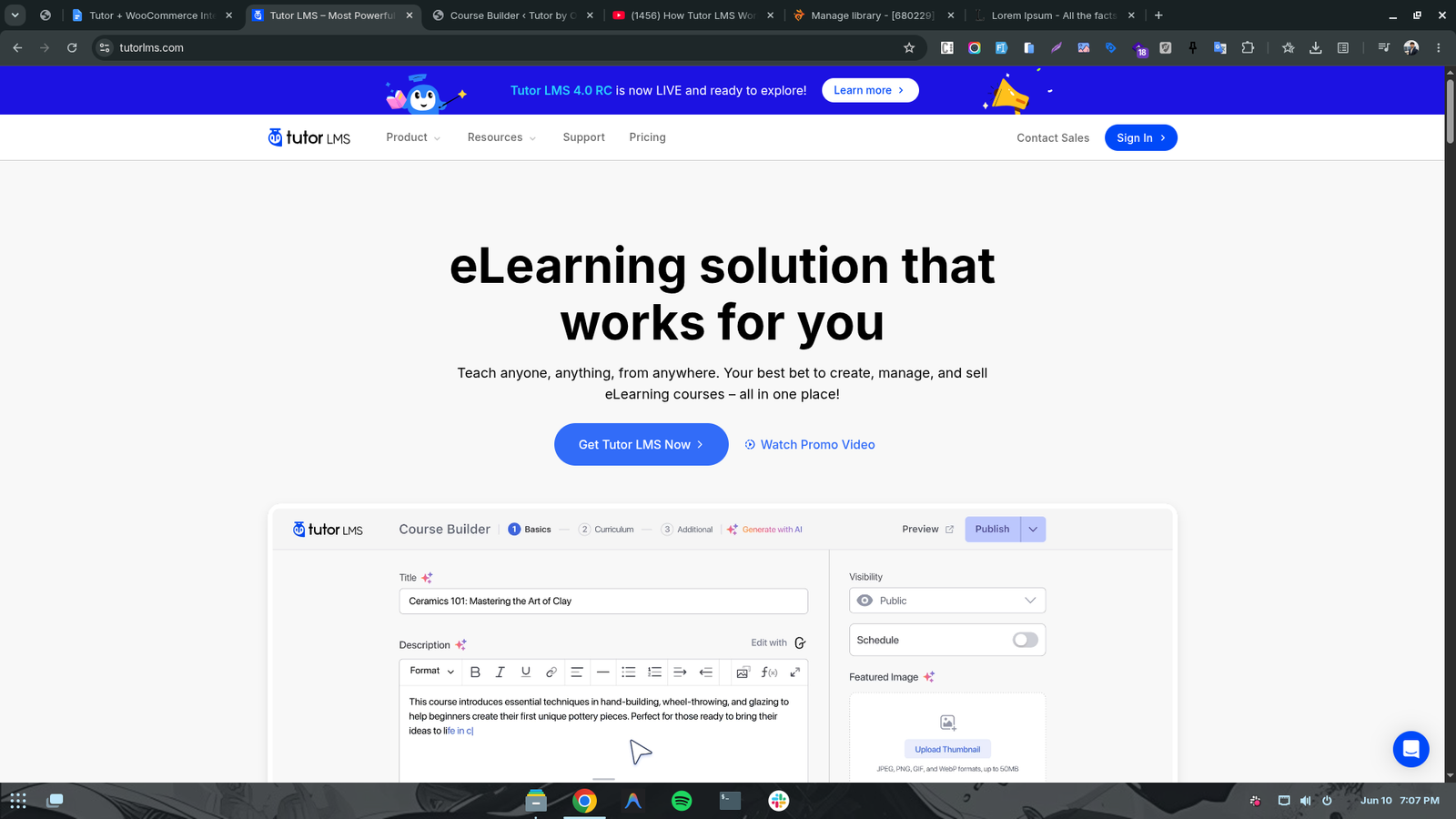Expand the Publish options arrow
This screenshot has height=819, width=1456.
(x=1033, y=530)
